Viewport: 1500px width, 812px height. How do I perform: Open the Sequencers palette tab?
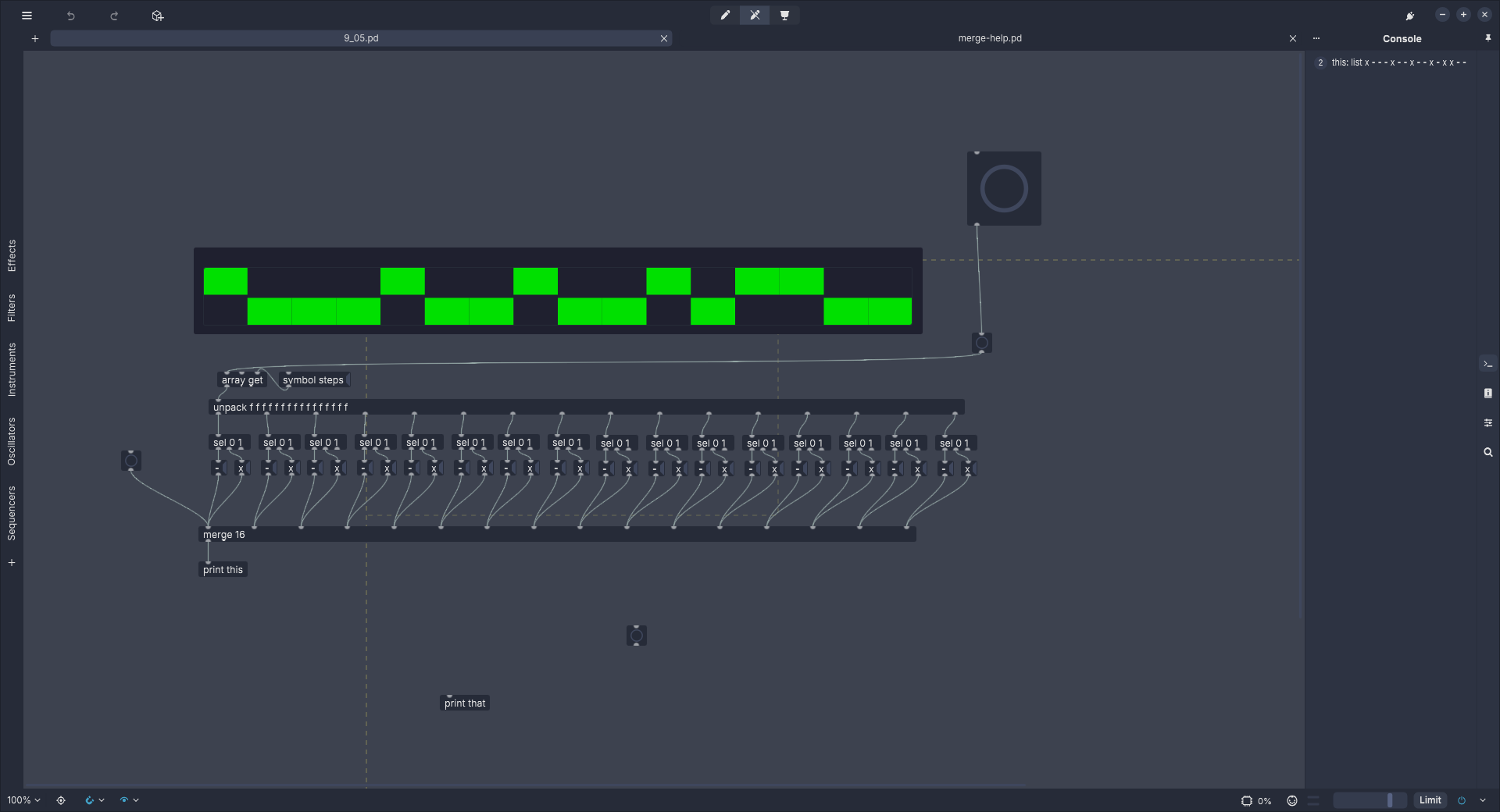tap(12, 513)
